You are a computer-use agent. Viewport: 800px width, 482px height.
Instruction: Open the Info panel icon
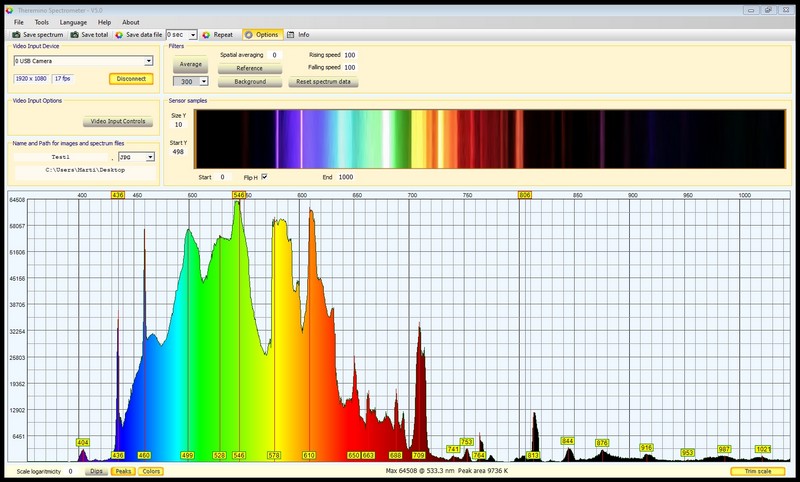(x=291, y=34)
